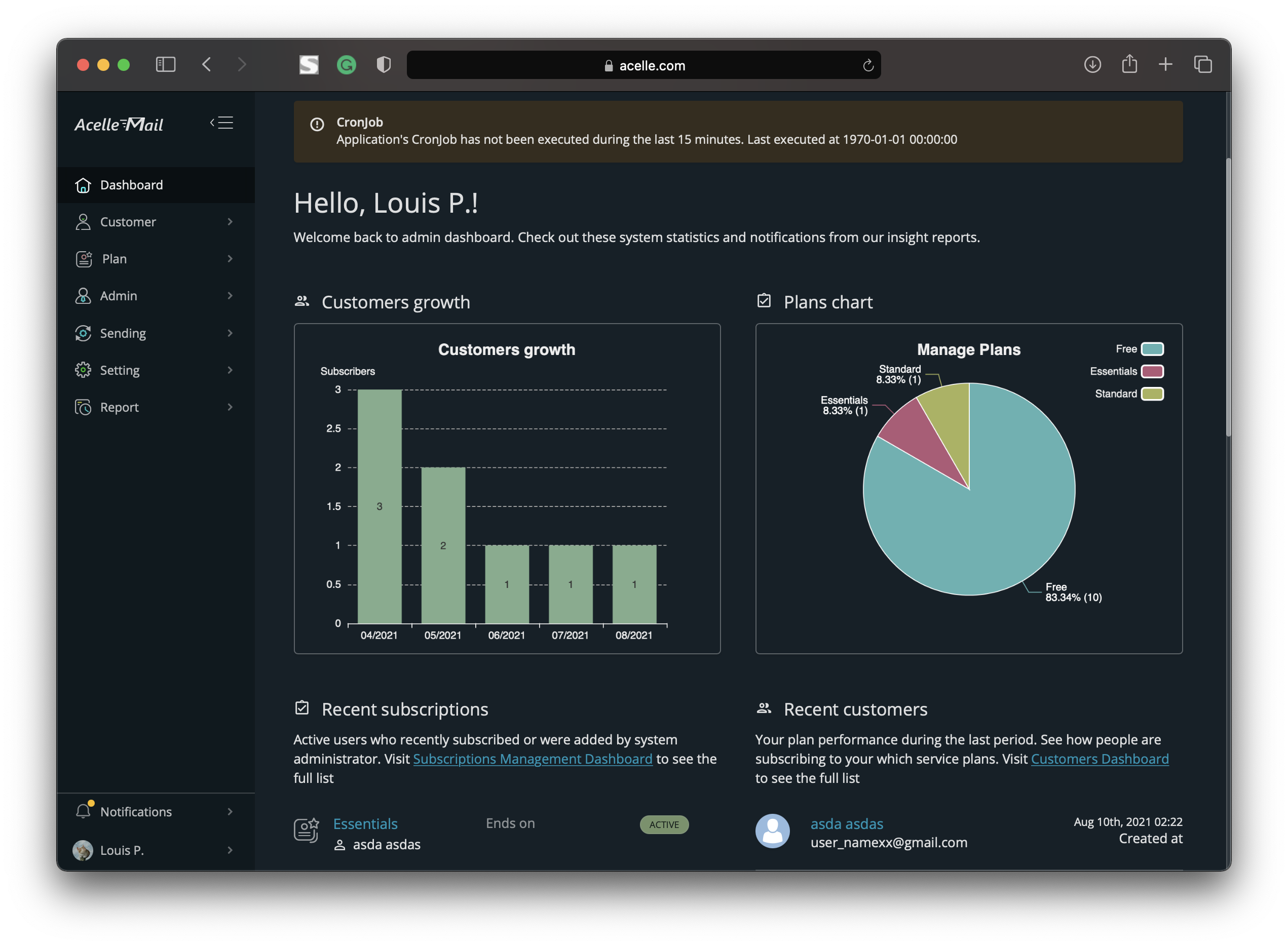Click the Report icon in the sidebar

pyautogui.click(x=83, y=407)
